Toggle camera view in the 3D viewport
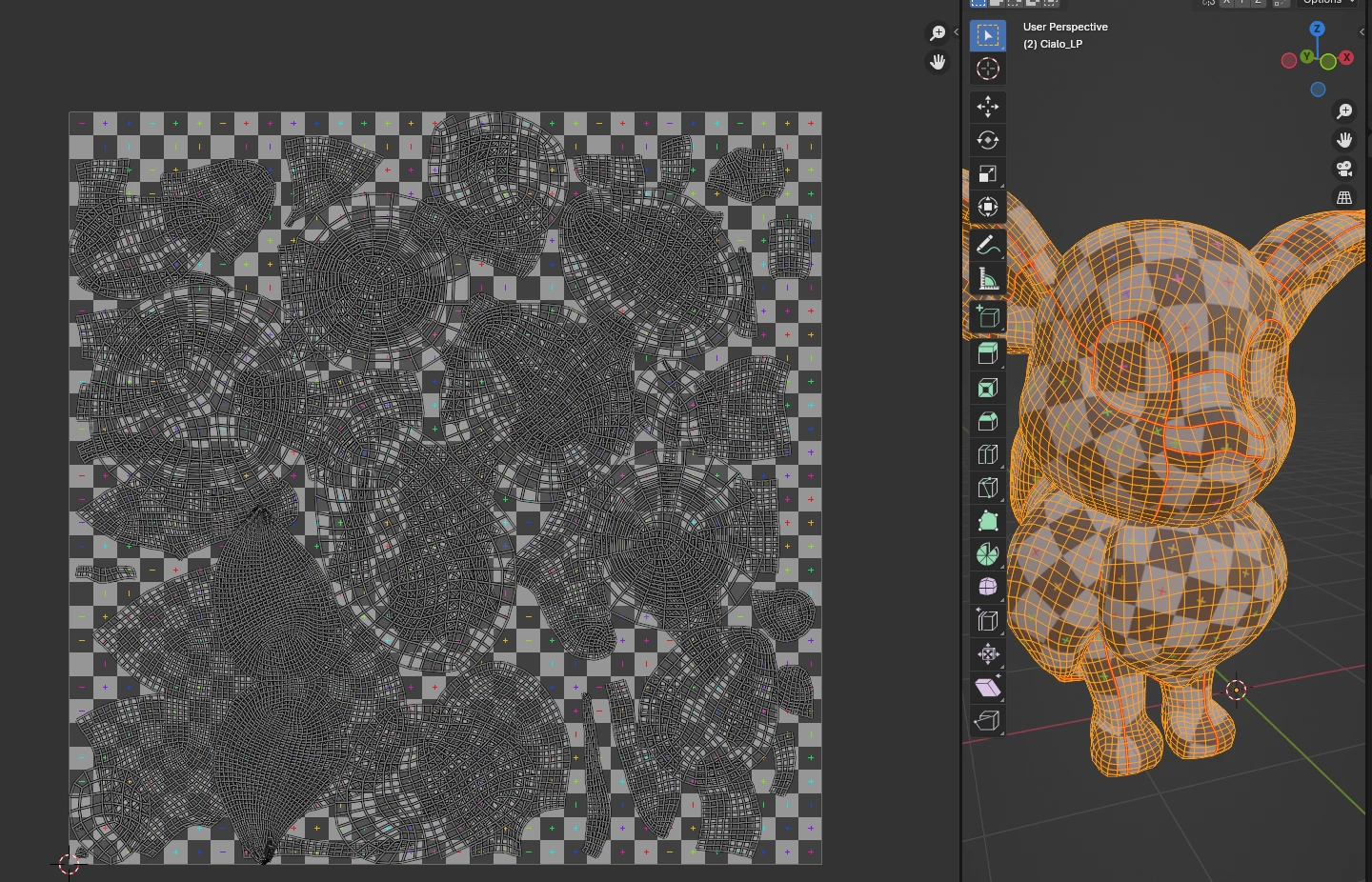The image size is (1372, 882). [x=1344, y=169]
